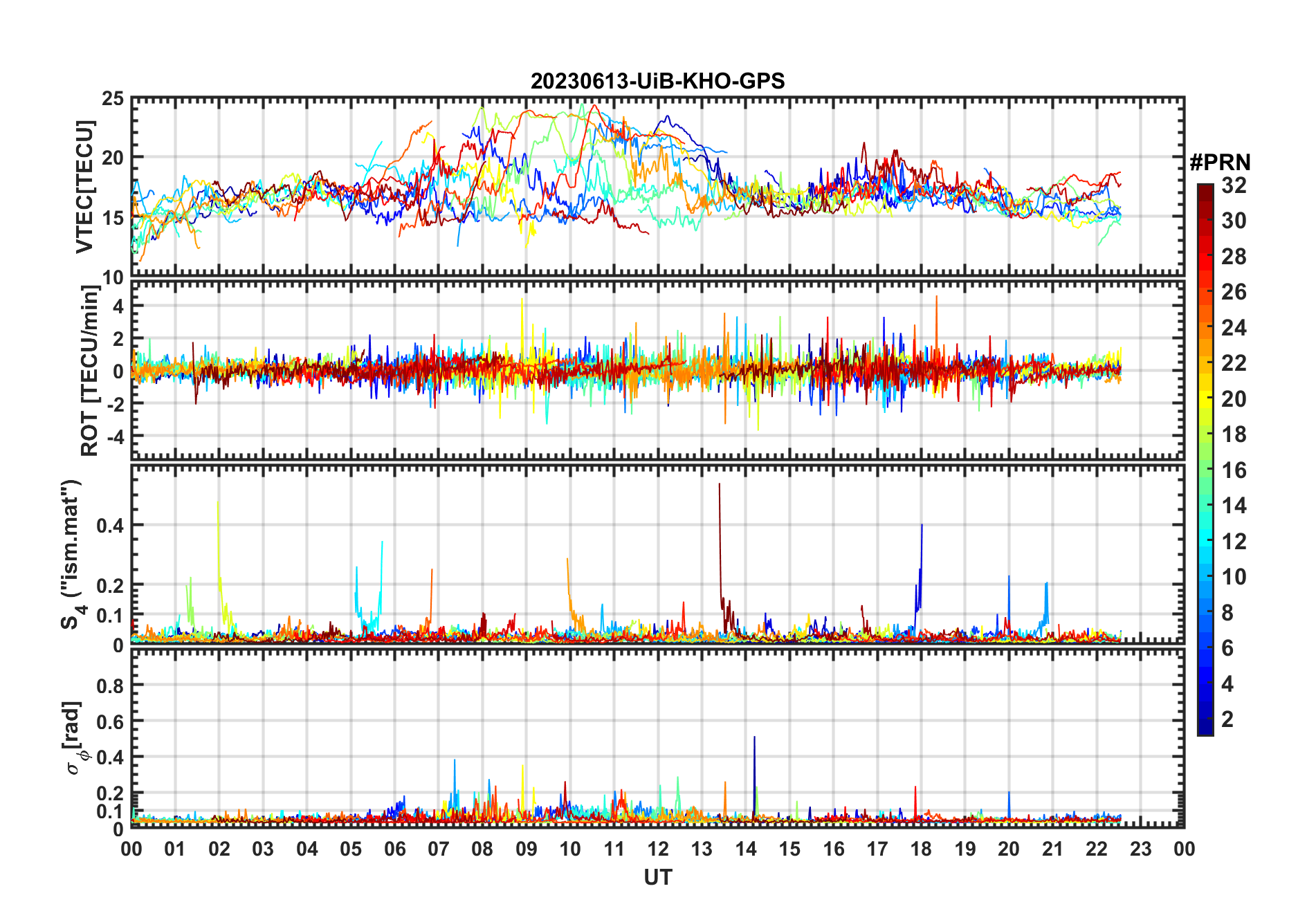Click colorbar tick label 2

(1227, 719)
